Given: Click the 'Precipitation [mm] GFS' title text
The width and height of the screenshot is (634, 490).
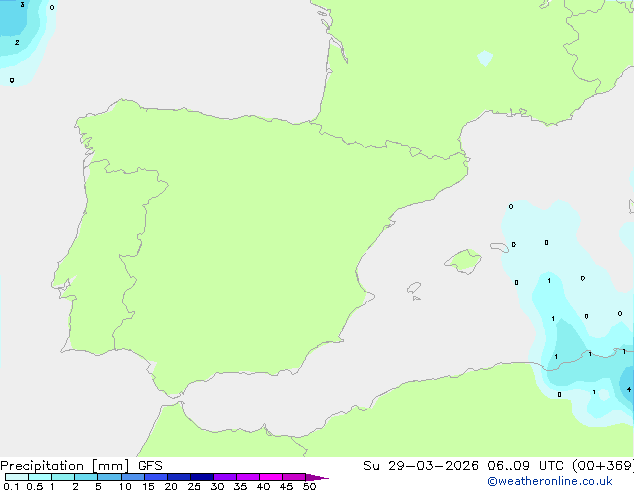Looking at the screenshot, I should [x=81, y=466].
